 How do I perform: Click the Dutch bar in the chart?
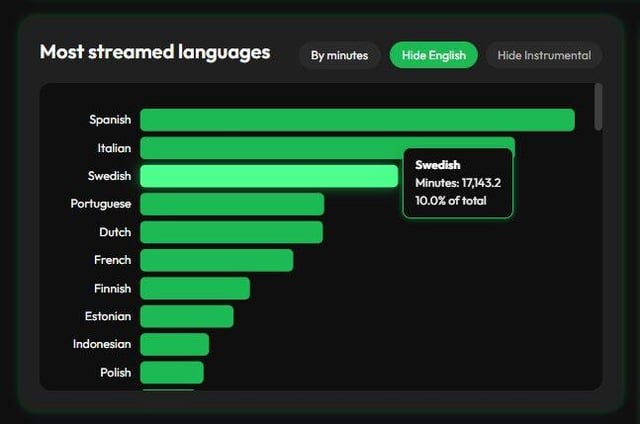[x=231, y=232]
